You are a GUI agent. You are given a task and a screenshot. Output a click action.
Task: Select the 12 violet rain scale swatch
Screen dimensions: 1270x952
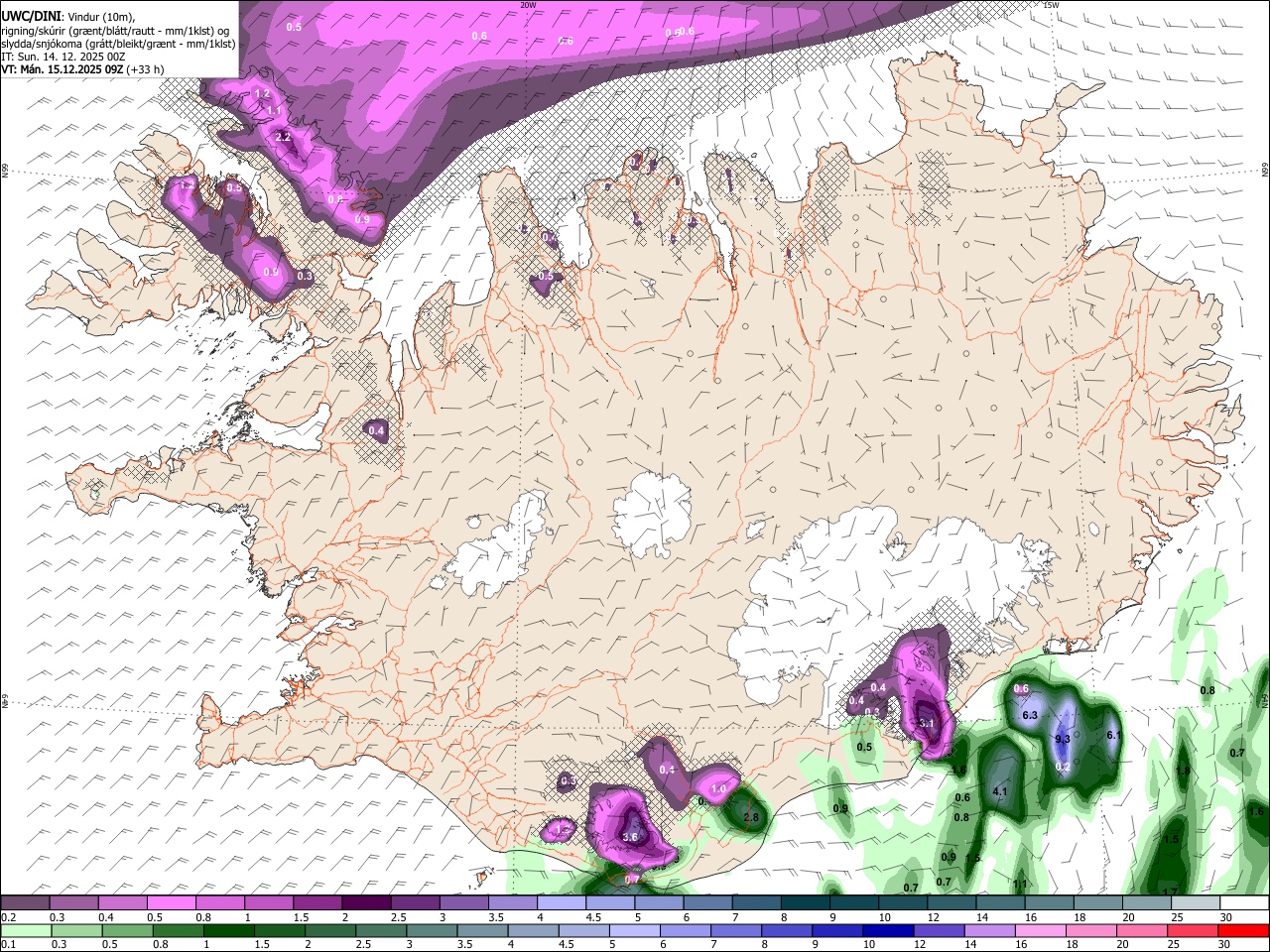pos(940,931)
